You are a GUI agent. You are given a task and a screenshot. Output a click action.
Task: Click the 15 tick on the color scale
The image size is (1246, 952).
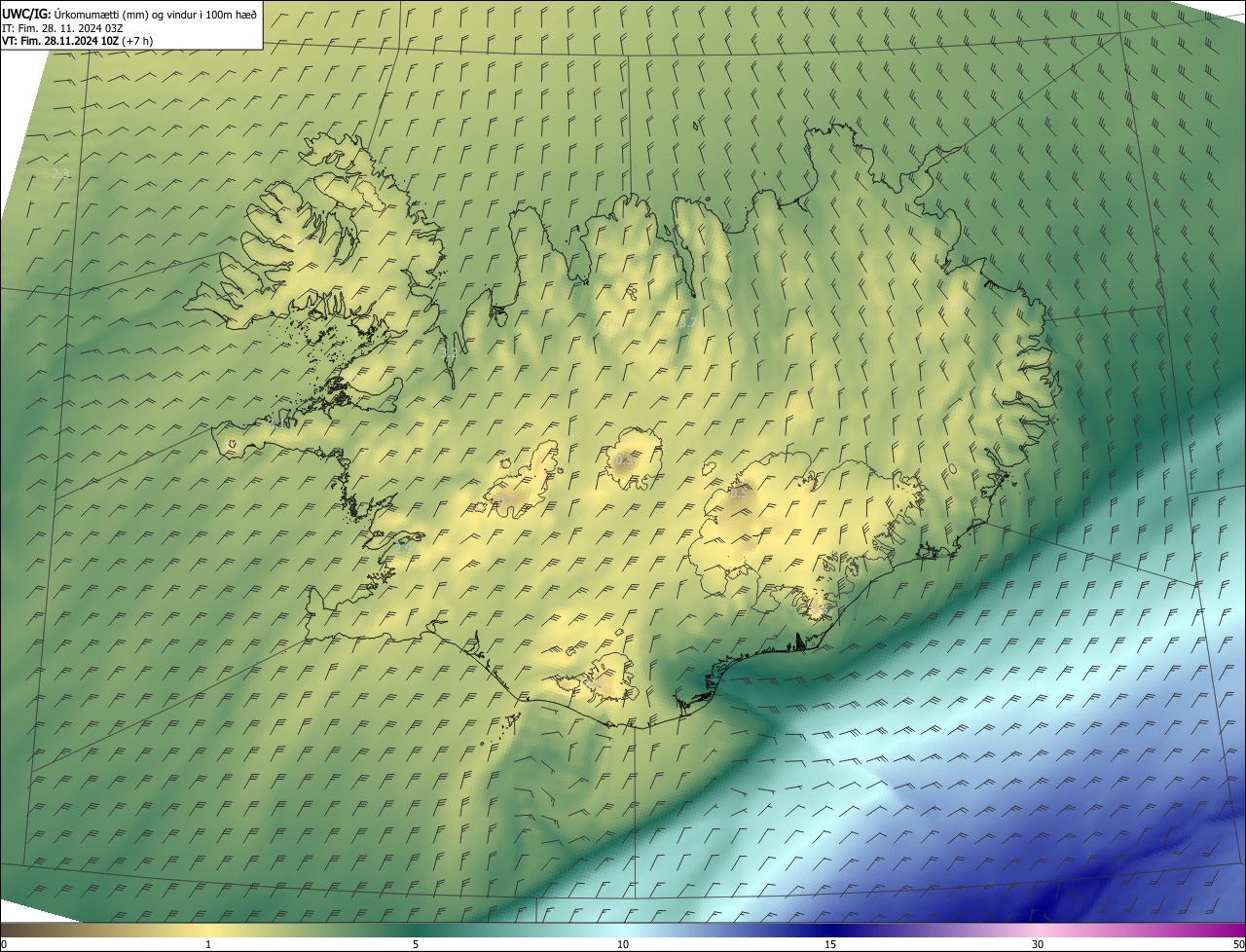[x=830, y=945]
